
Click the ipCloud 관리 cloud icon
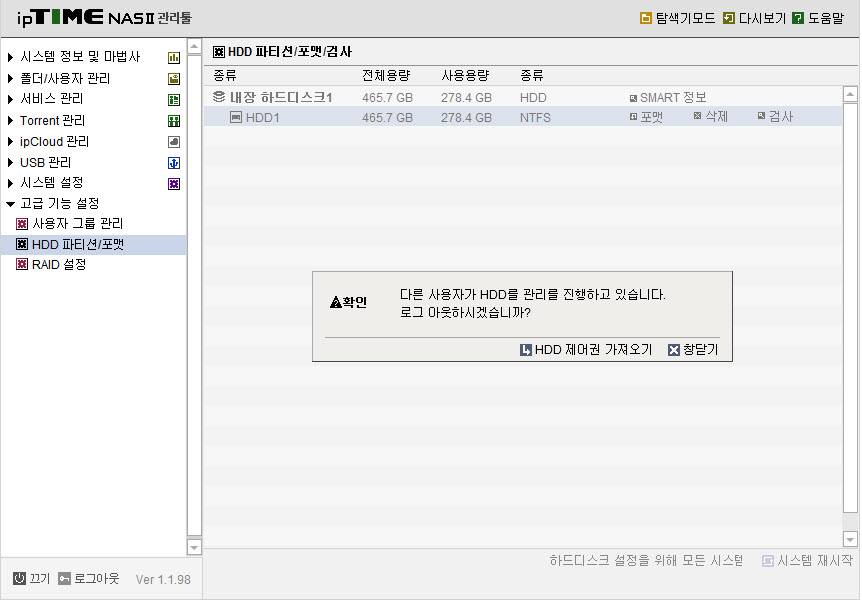[x=174, y=142]
